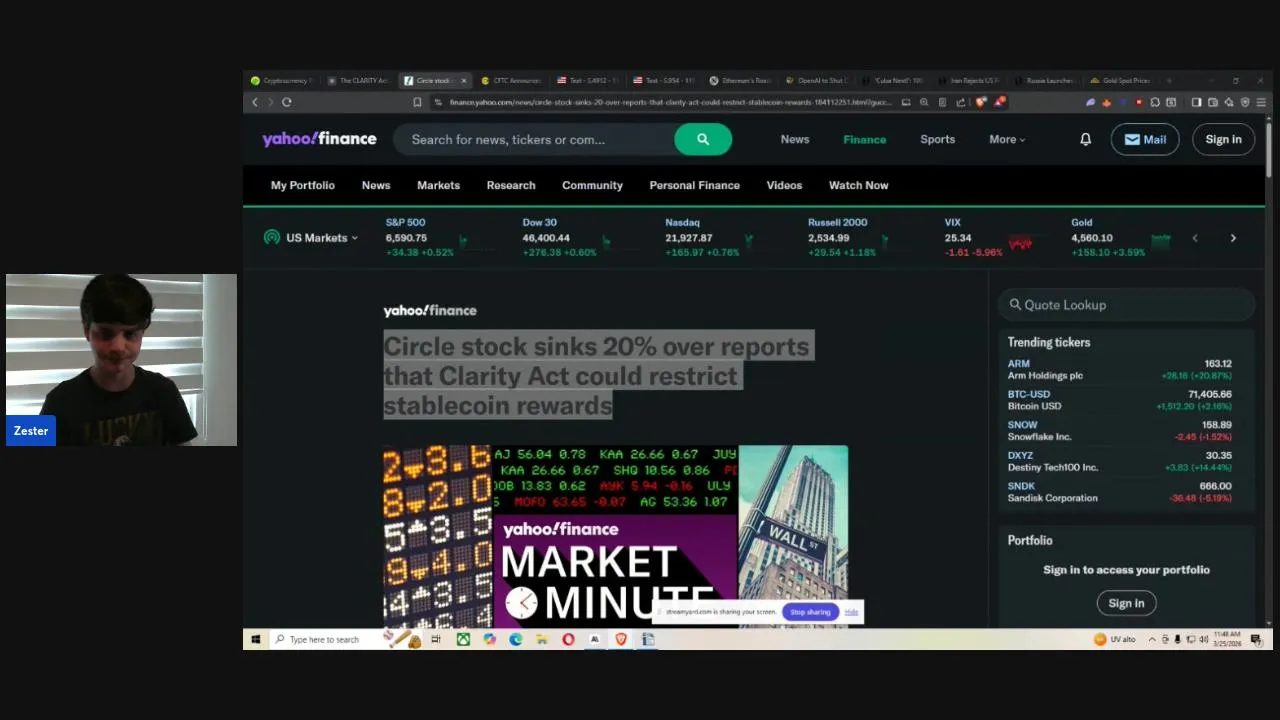Image resolution: width=1280 pixels, height=720 pixels.
Task: Click the Quote Lookup input field
Action: tap(1126, 305)
